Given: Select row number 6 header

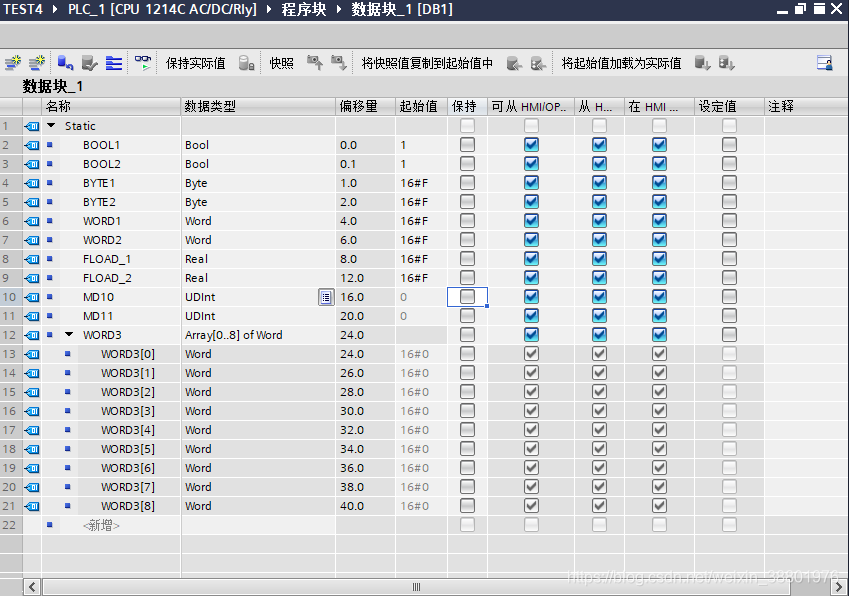Looking at the screenshot, I should (11, 221).
